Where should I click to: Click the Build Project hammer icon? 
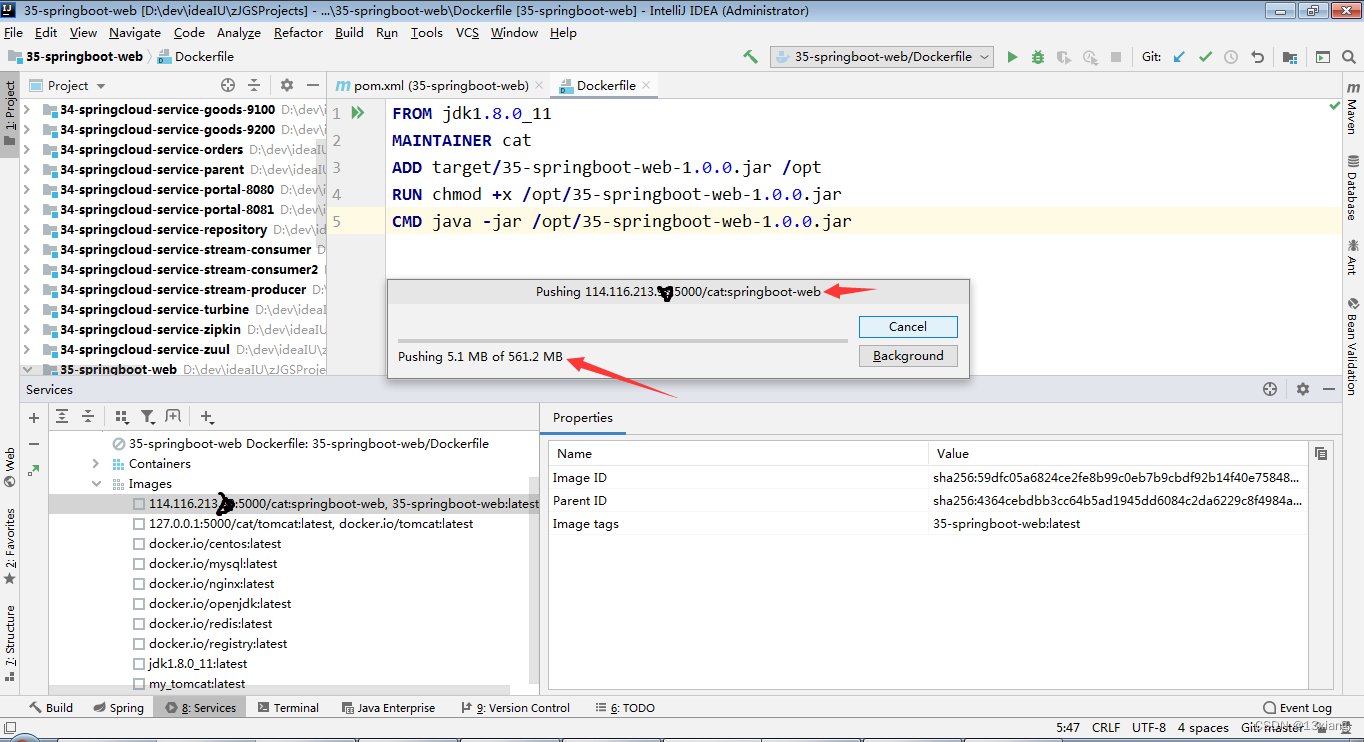click(750, 57)
